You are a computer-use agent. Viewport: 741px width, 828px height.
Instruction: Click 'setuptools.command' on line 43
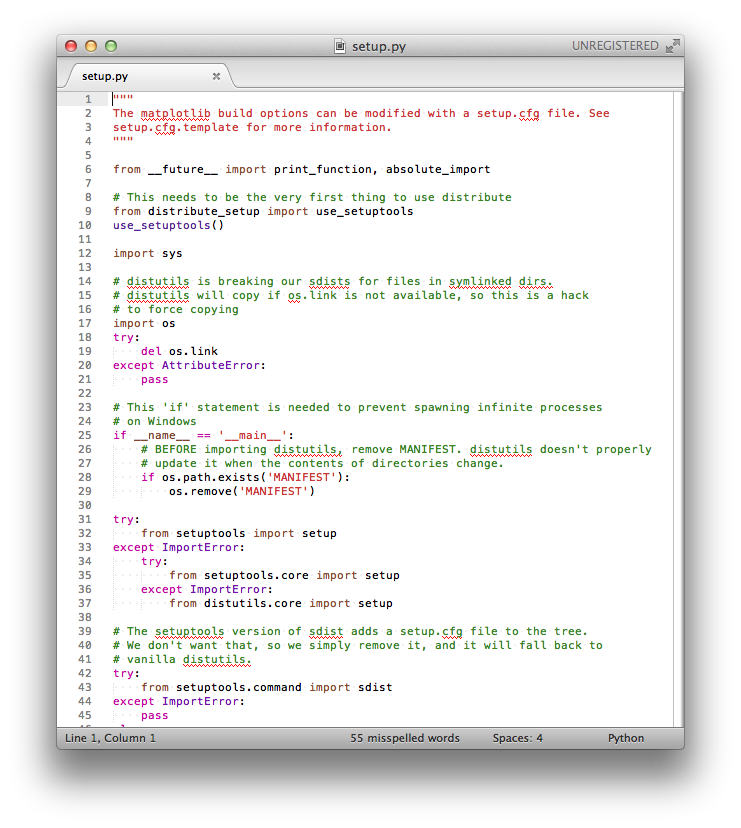click(238, 688)
